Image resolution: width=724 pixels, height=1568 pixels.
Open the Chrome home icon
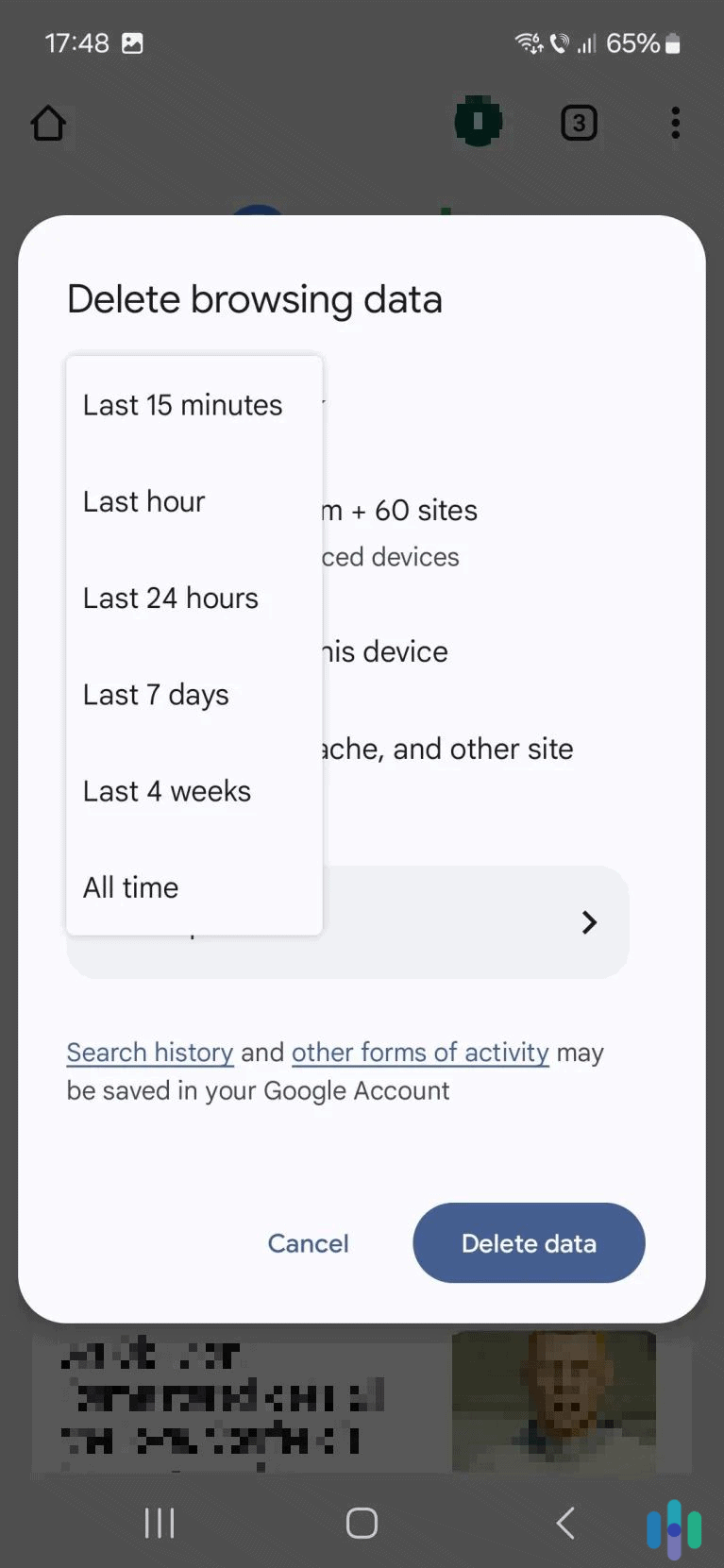[x=48, y=123]
